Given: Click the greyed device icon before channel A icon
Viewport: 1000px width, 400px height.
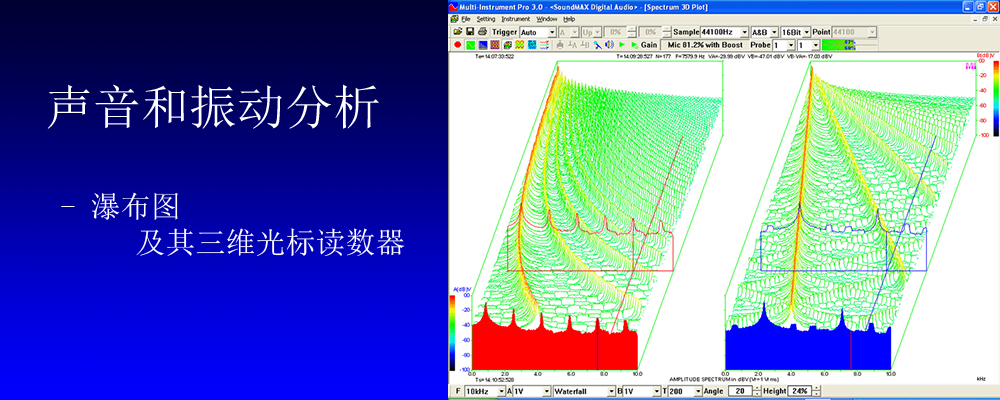Looking at the screenshot, I should click(559, 45).
